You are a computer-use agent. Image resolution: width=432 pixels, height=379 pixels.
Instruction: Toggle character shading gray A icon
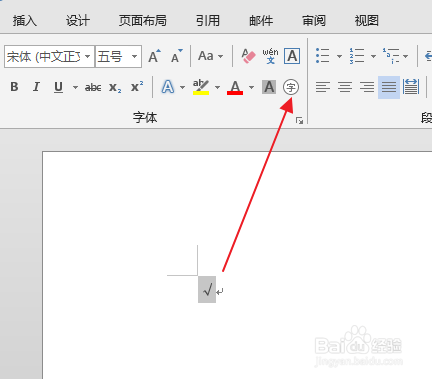[x=269, y=87]
